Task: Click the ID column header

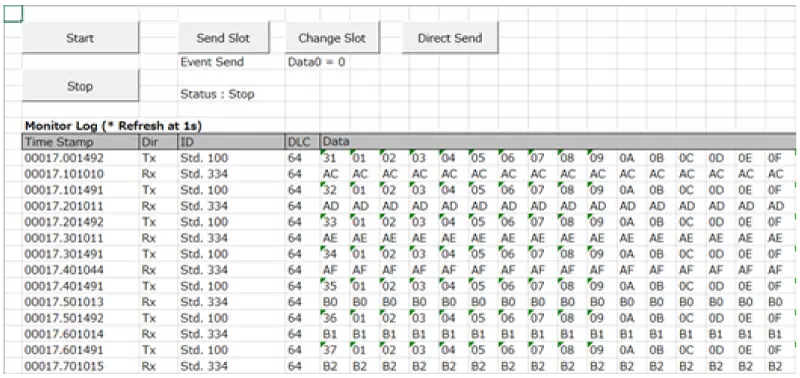Action: [231, 141]
